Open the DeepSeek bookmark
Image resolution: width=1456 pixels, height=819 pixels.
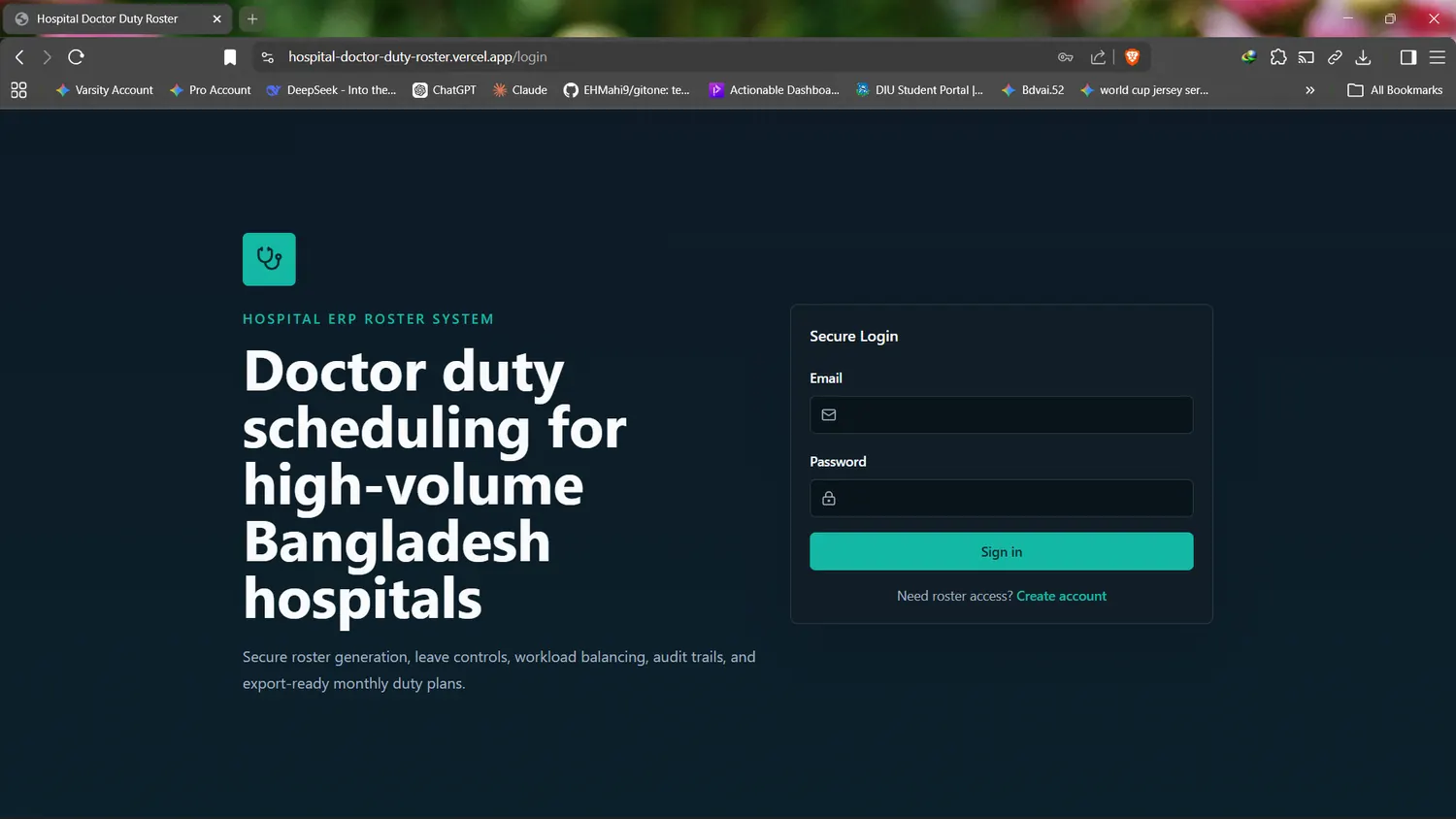coord(331,90)
